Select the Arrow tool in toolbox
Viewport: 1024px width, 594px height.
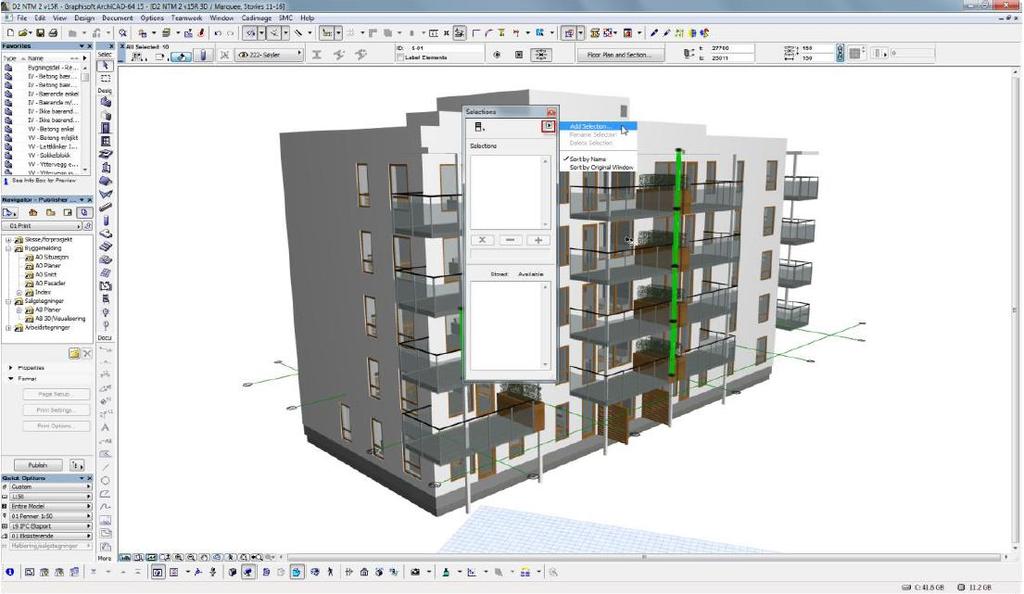106,66
